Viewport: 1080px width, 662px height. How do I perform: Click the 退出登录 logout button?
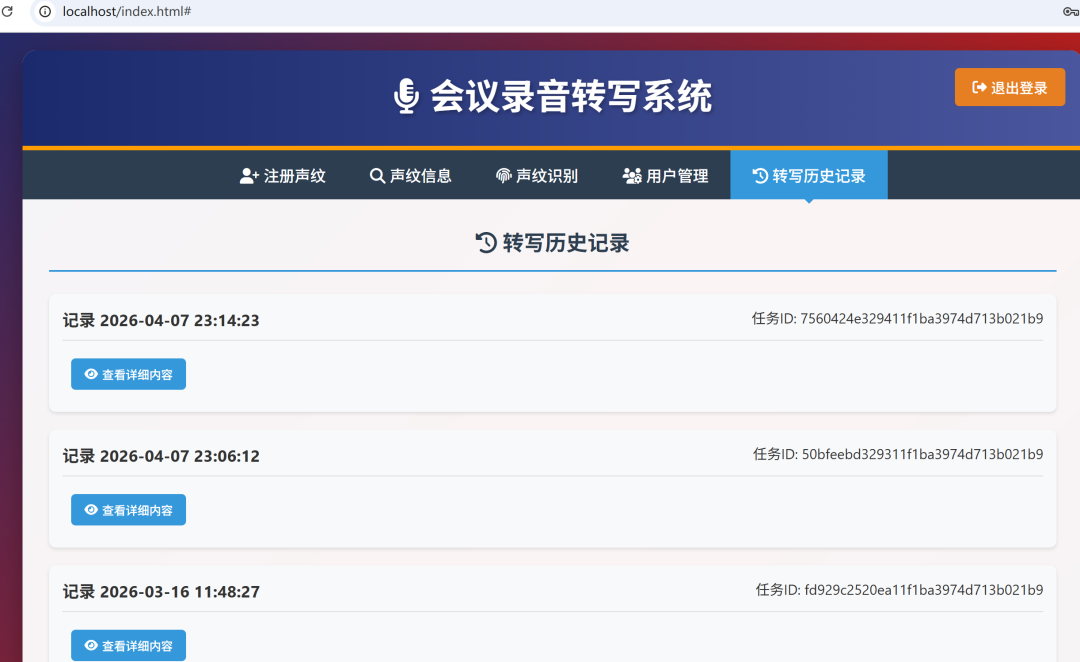point(1010,87)
